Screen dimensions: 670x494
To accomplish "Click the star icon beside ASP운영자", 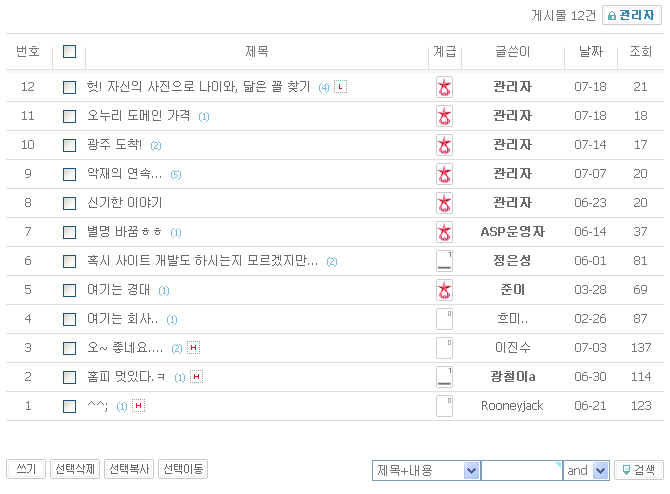I will pyautogui.click(x=444, y=232).
